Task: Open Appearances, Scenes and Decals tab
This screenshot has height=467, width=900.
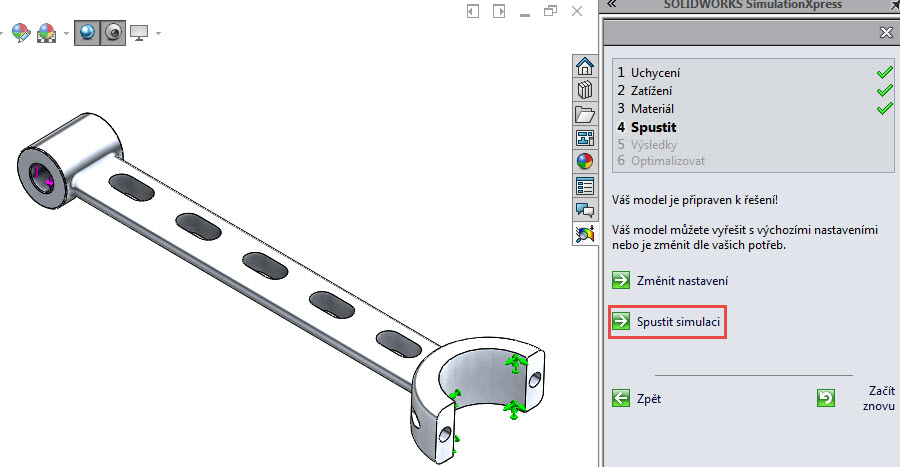Action: [x=585, y=161]
